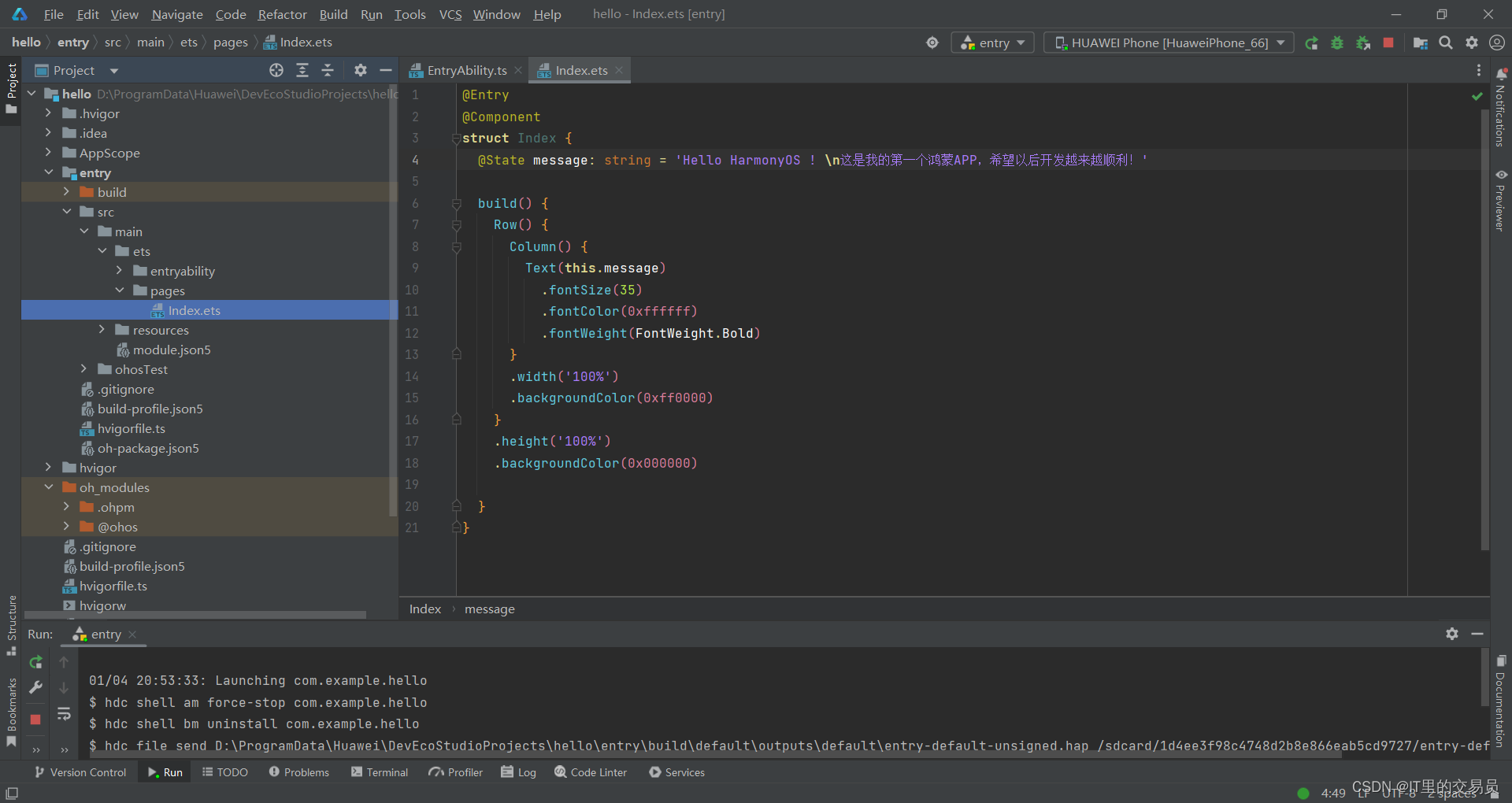Viewport: 1512px width, 803px height.
Task: Click Expand All icon in Project panel
Action: [302, 70]
